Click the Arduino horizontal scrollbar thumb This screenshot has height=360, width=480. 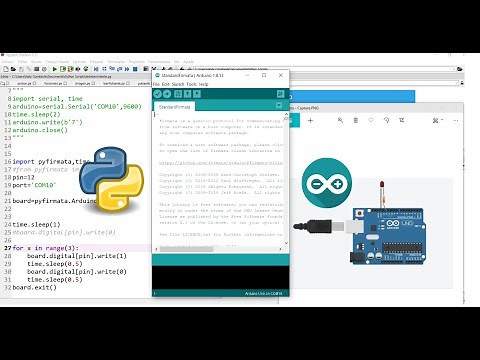[x=186, y=249]
